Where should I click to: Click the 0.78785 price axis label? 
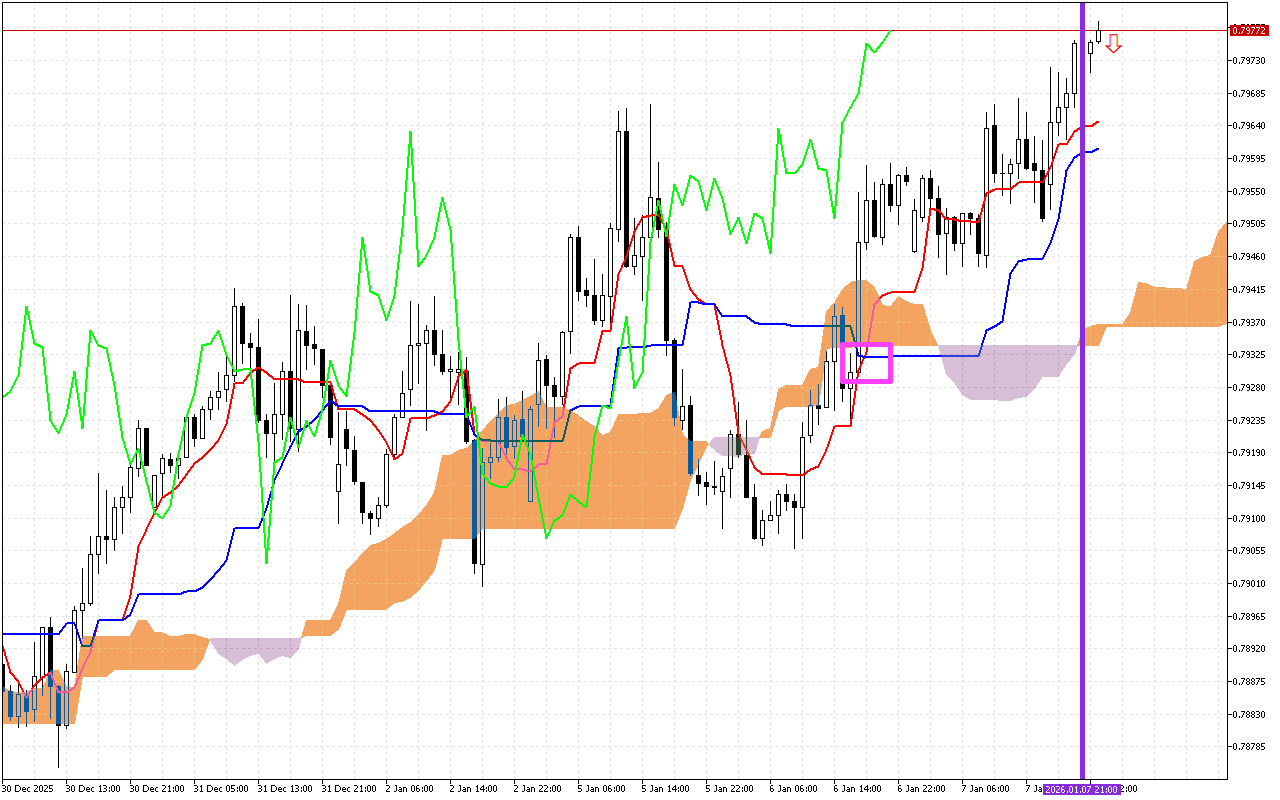point(1248,747)
